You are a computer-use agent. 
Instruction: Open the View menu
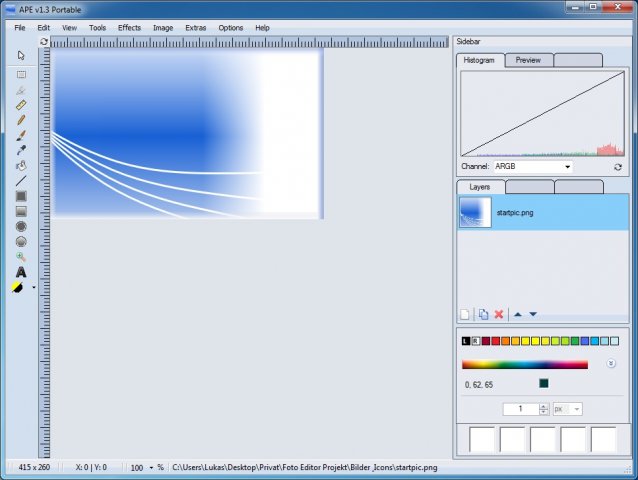tap(69, 28)
